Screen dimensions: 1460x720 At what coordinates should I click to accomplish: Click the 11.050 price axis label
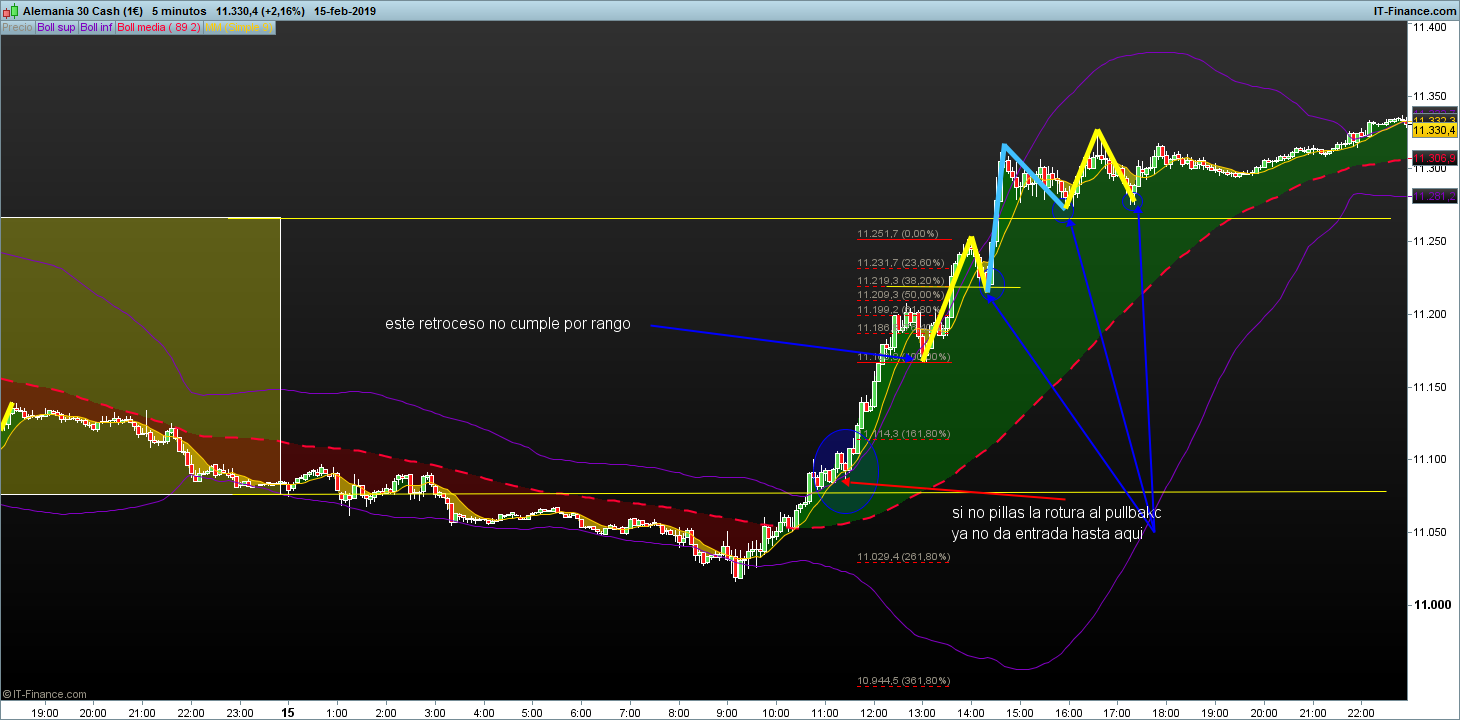coord(1430,532)
